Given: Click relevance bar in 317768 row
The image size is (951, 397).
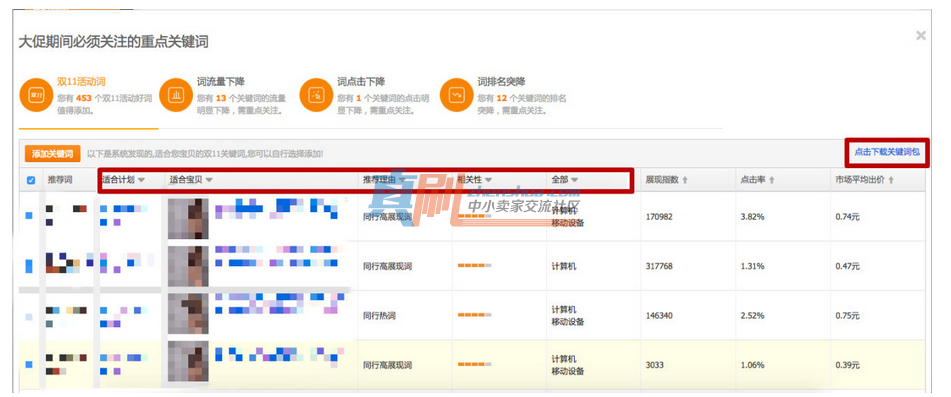Looking at the screenshot, I should 474,266.
